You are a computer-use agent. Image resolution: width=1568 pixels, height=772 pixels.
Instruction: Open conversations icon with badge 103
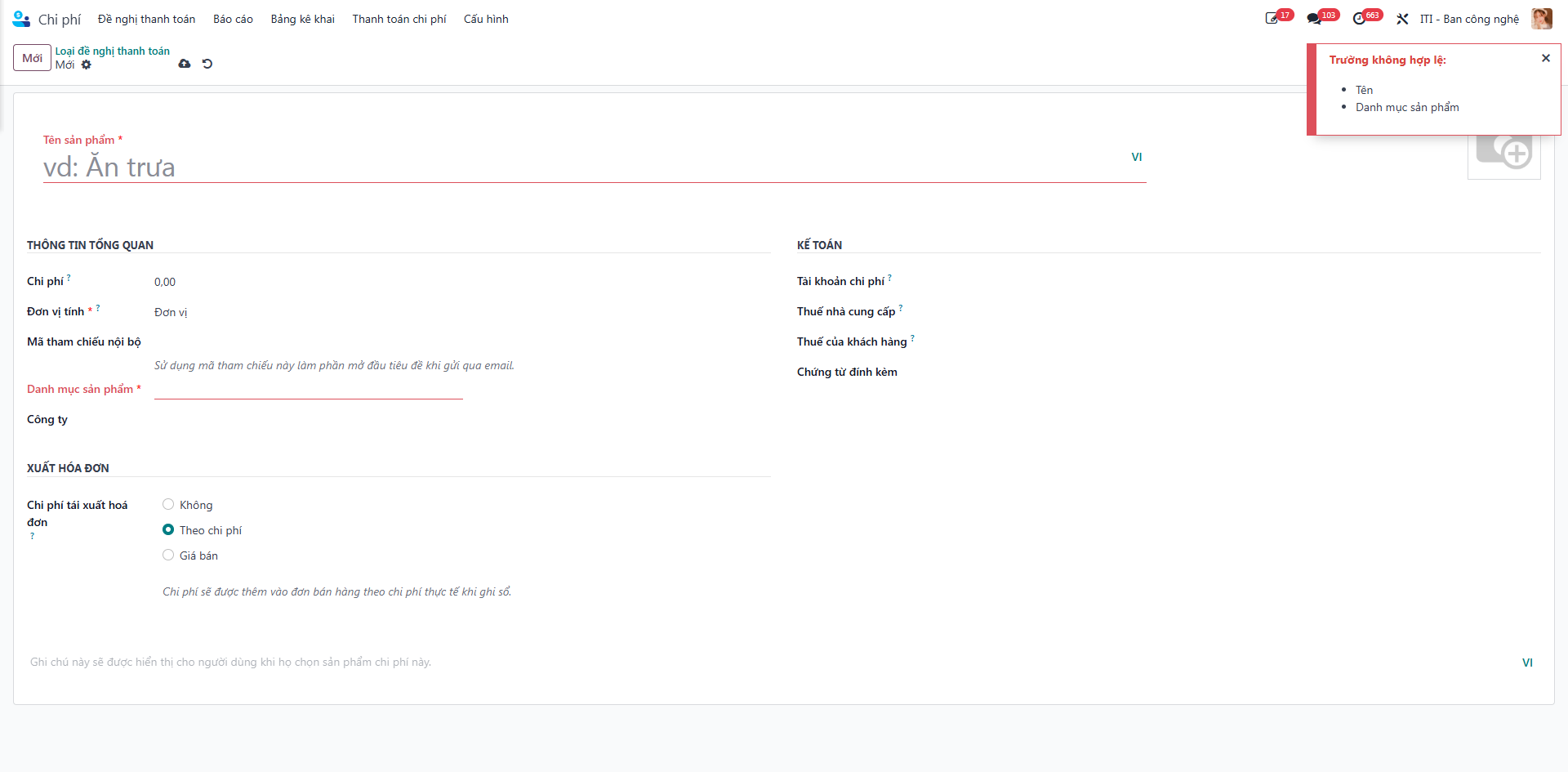1322,18
